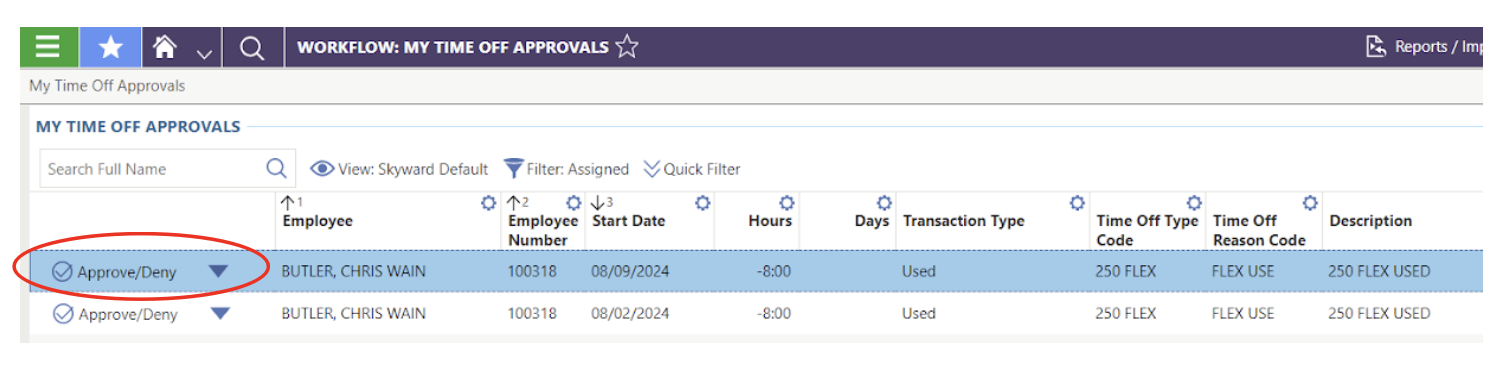Open Hours column gear options
The height and width of the screenshot is (376, 1490).
point(786,203)
